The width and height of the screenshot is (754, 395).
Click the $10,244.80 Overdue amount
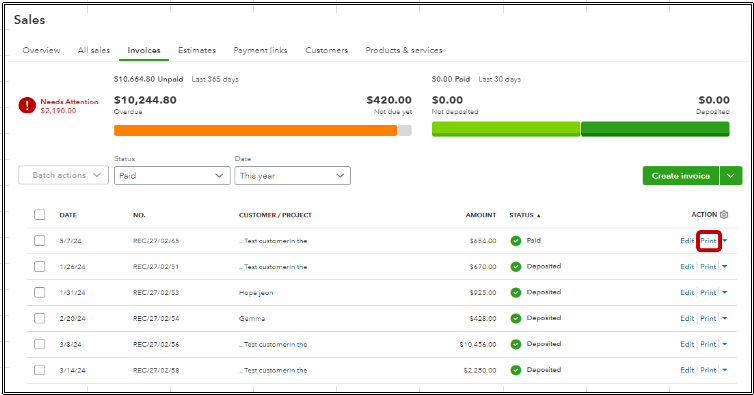pyautogui.click(x=145, y=100)
